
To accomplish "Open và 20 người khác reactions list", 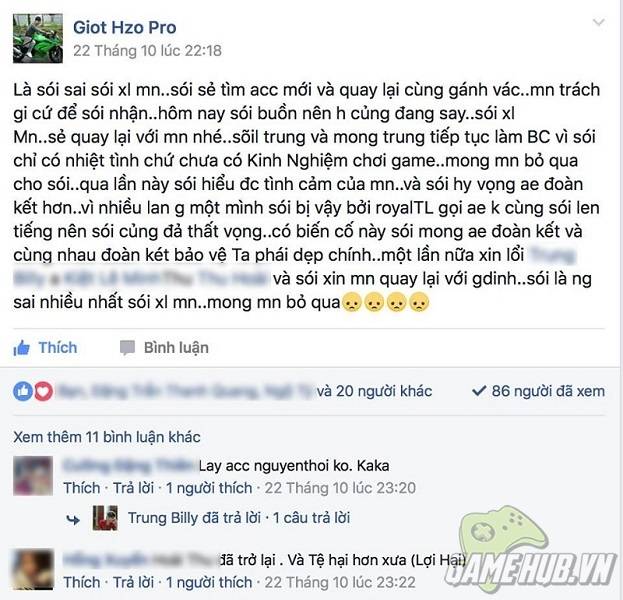I will point(374,391).
